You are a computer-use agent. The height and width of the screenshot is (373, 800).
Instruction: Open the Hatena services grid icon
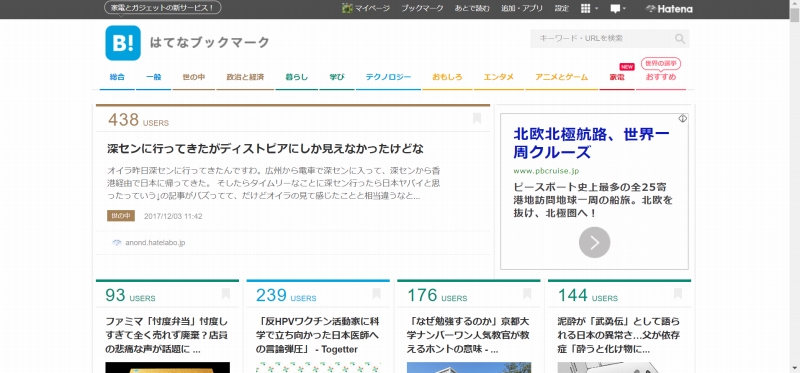(586, 9)
